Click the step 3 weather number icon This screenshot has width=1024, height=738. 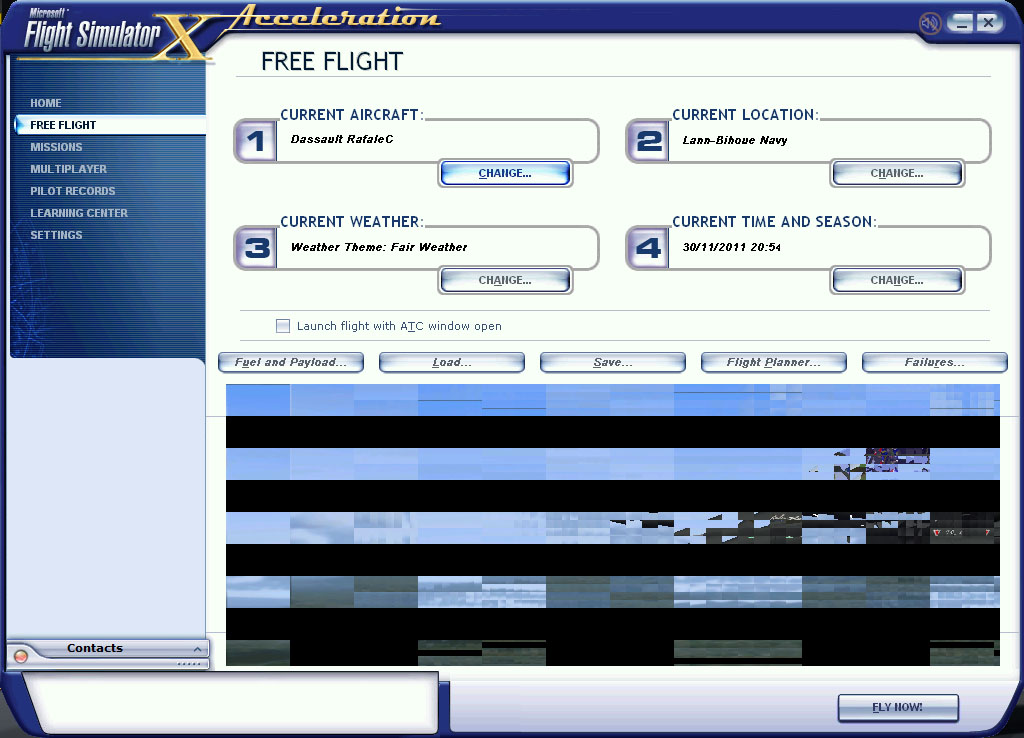pos(255,248)
